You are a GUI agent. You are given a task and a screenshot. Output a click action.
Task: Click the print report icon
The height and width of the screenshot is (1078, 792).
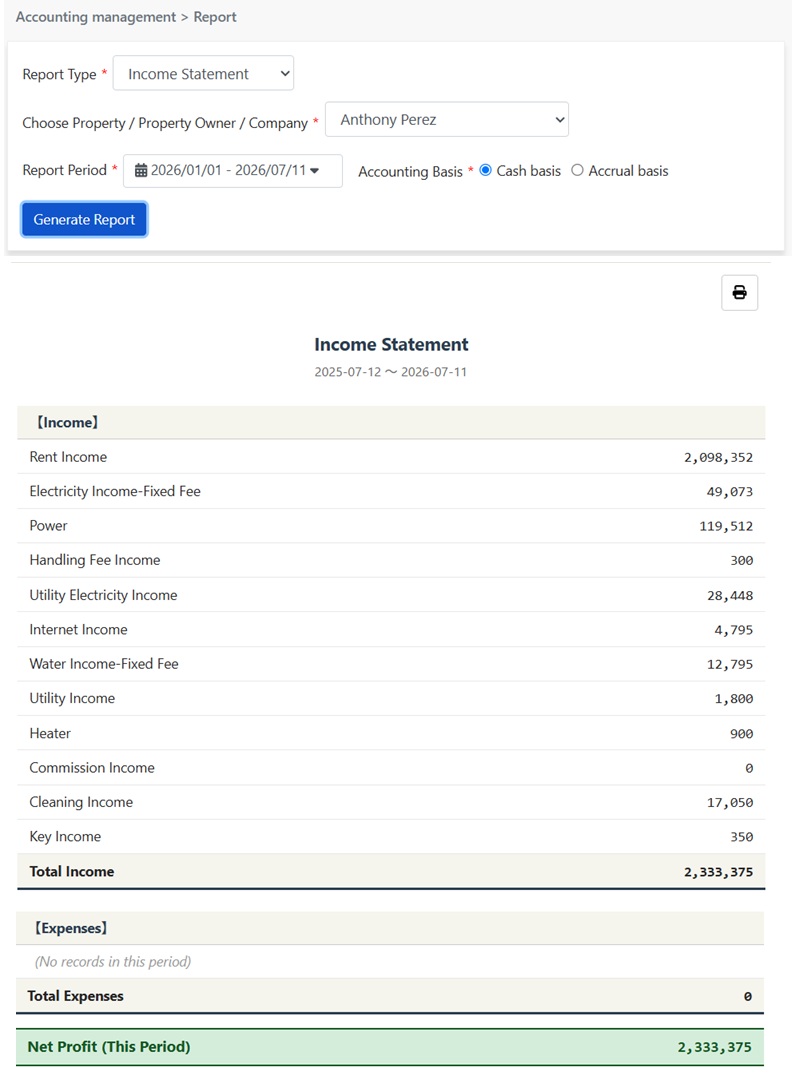click(739, 293)
